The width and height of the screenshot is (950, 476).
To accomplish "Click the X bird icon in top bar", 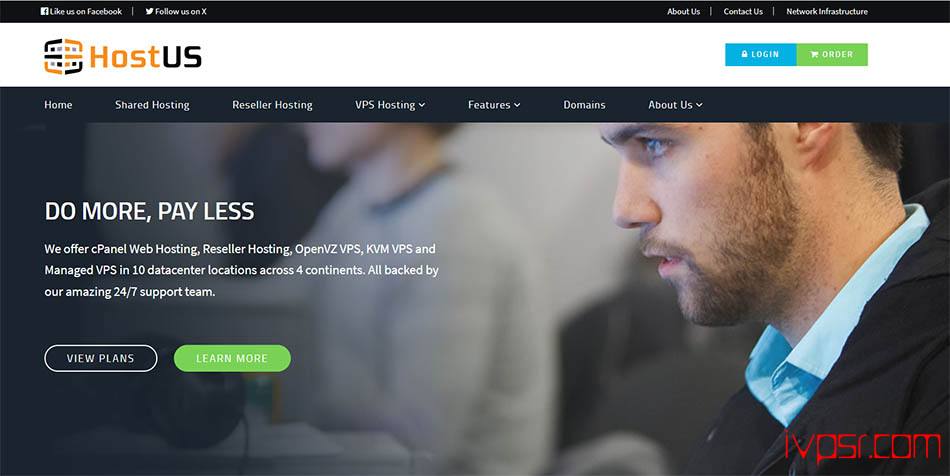I will tap(149, 11).
